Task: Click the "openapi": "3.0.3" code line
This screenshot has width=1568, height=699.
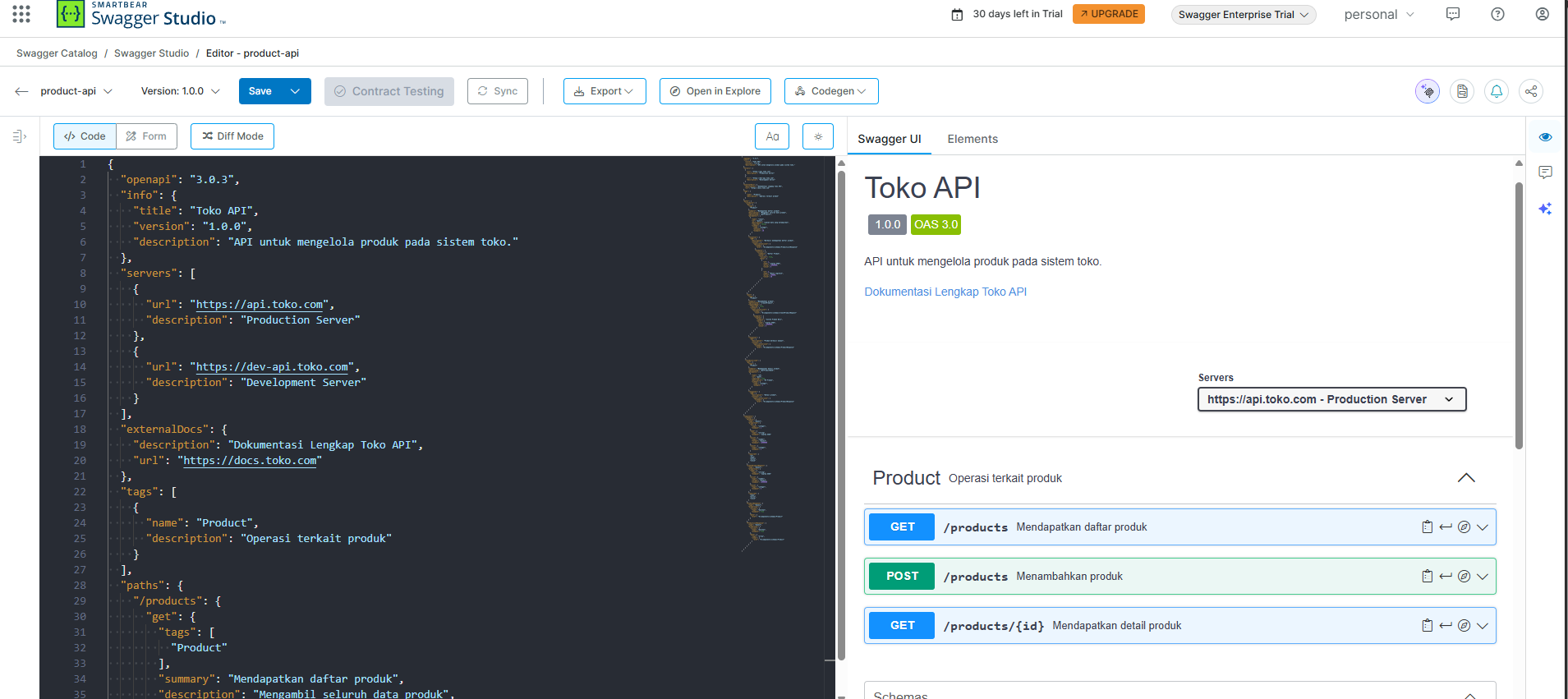Action: pyautogui.click(x=180, y=180)
